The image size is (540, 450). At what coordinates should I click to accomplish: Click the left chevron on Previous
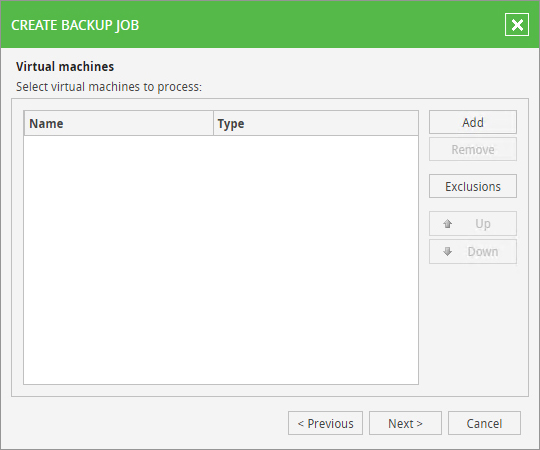pyautogui.click(x=301, y=423)
